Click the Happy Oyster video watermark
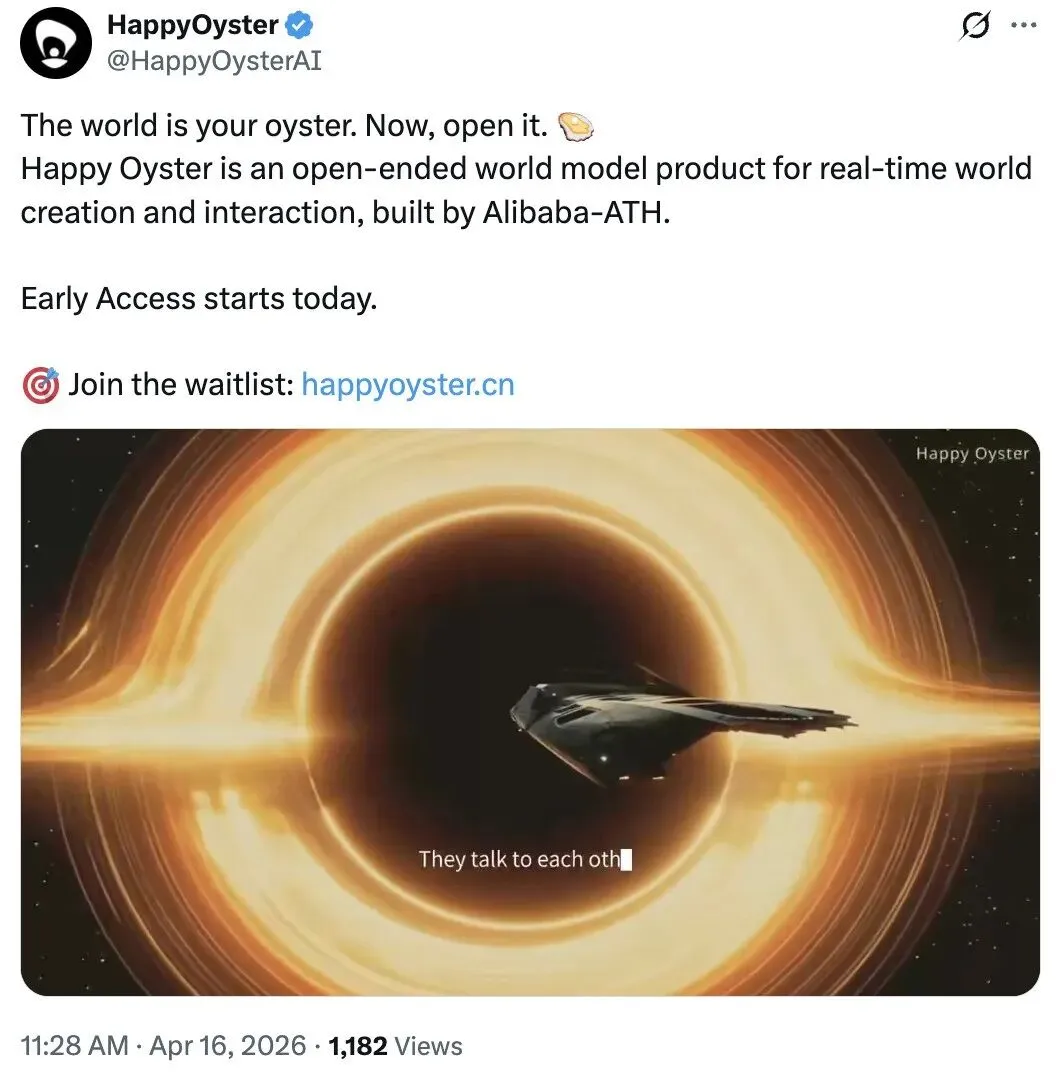The width and height of the screenshot is (1060, 1090). pos(972,453)
